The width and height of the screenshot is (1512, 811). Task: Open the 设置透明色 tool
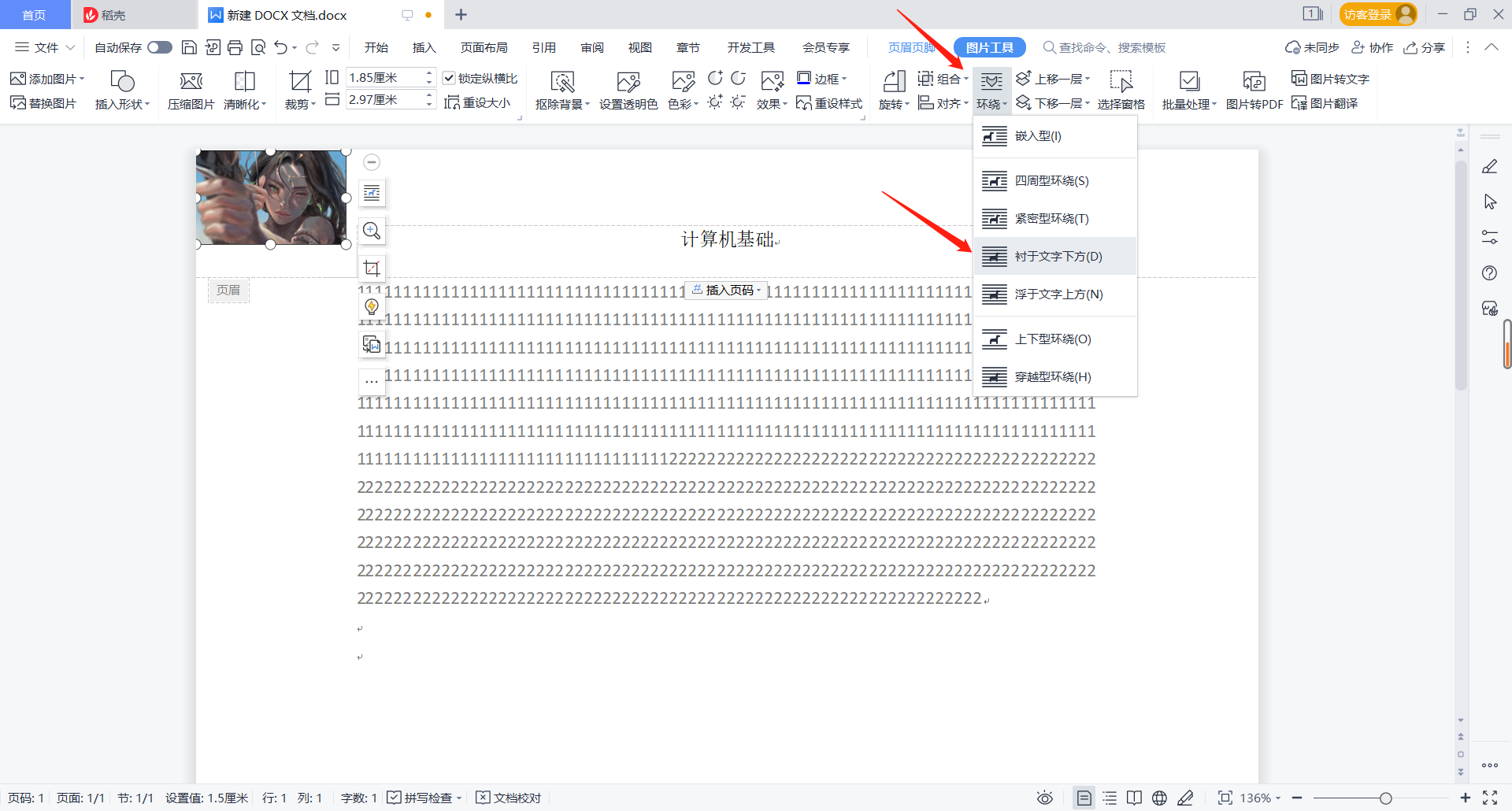click(628, 89)
